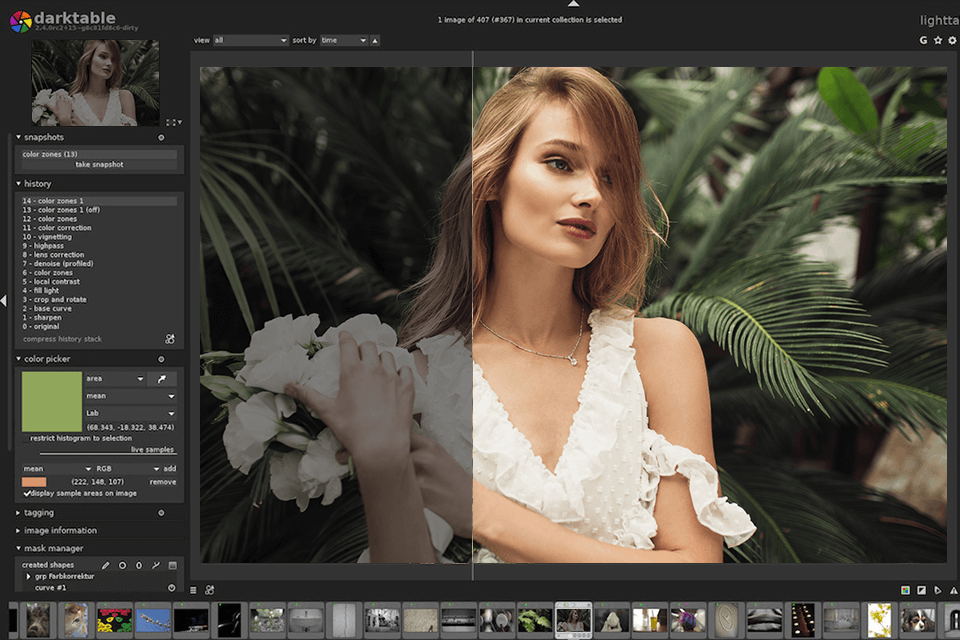960x640 pixels.
Task: Select history item 10 - vignetting
Action: coord(99,237)
